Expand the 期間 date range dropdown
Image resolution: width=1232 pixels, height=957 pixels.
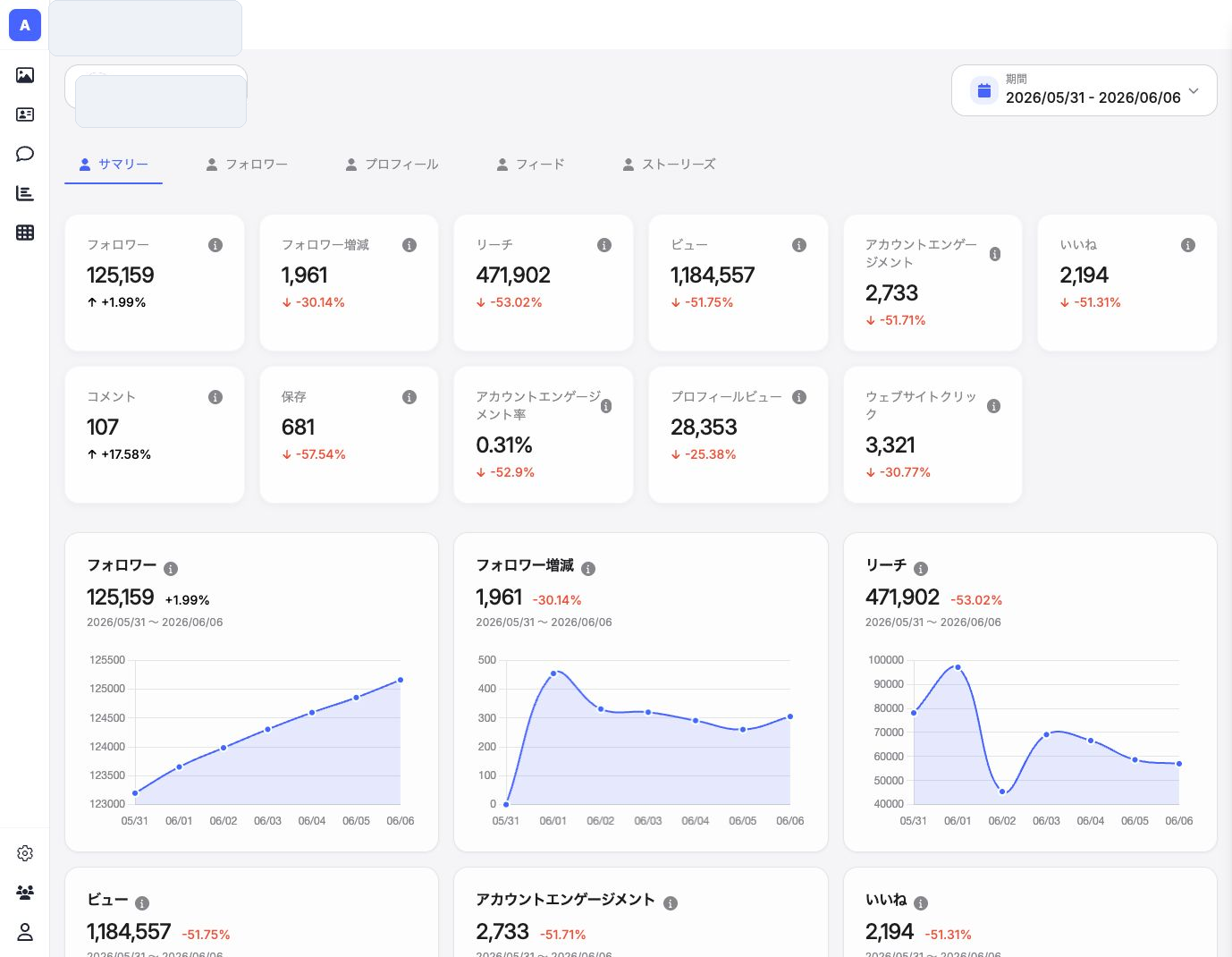click(1084, 90)
